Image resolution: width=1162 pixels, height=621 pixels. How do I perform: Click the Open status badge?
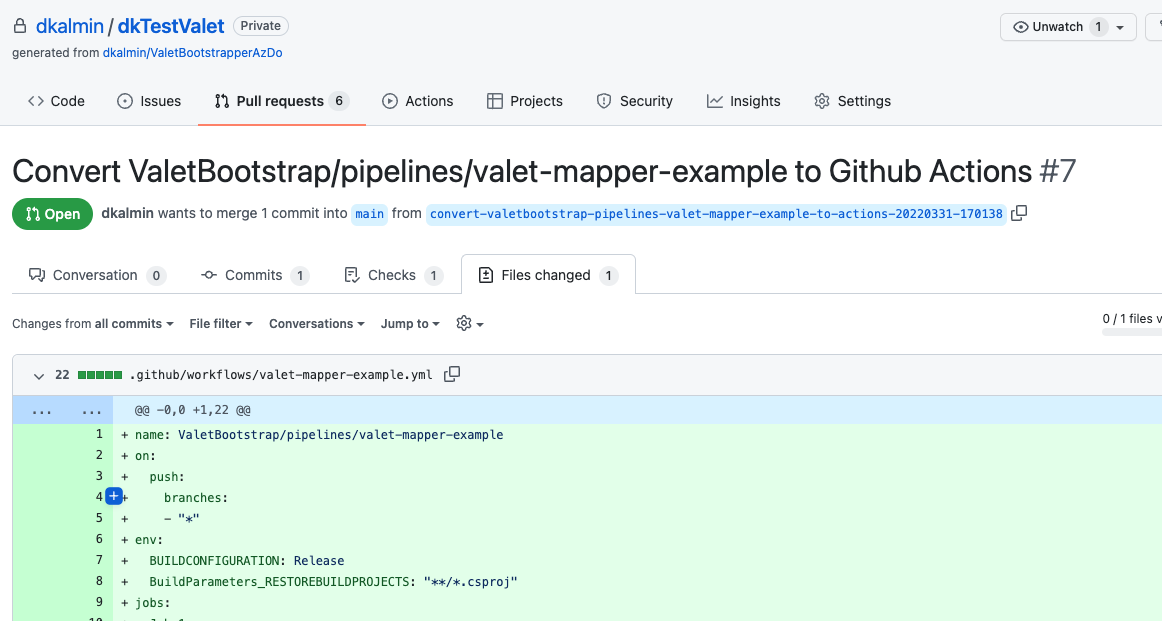point(53,214)
